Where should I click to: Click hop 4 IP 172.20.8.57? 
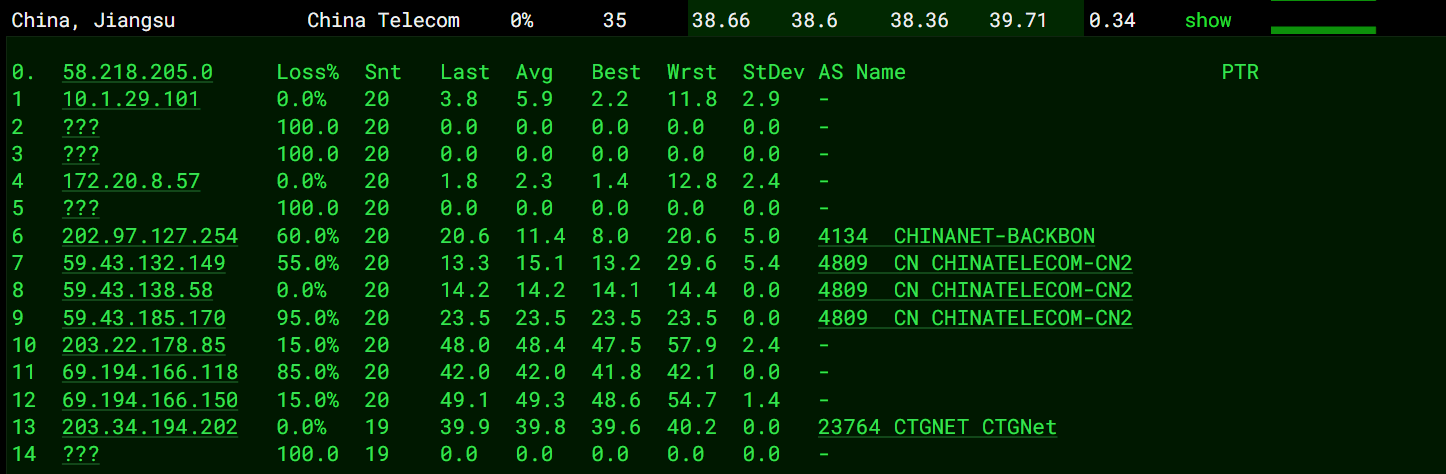pyautogui.click(x=131, y=181)
